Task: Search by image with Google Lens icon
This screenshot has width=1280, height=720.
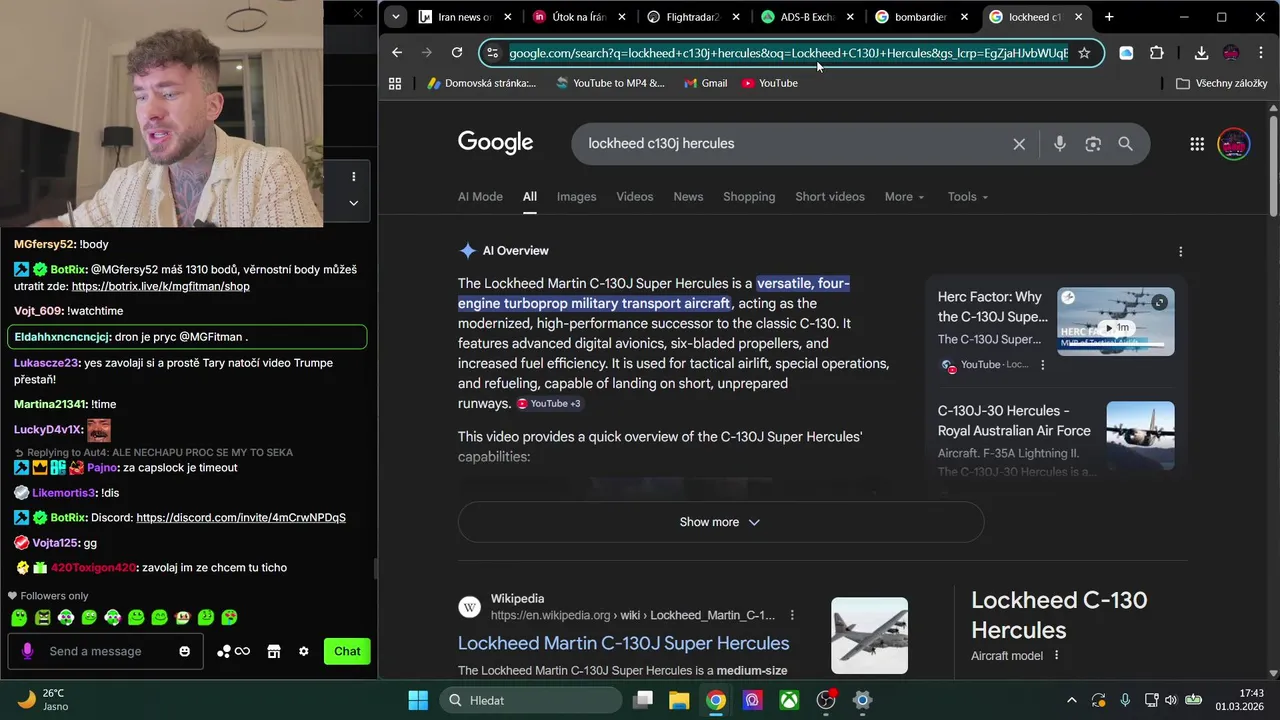Action: tap(1093, 144)
